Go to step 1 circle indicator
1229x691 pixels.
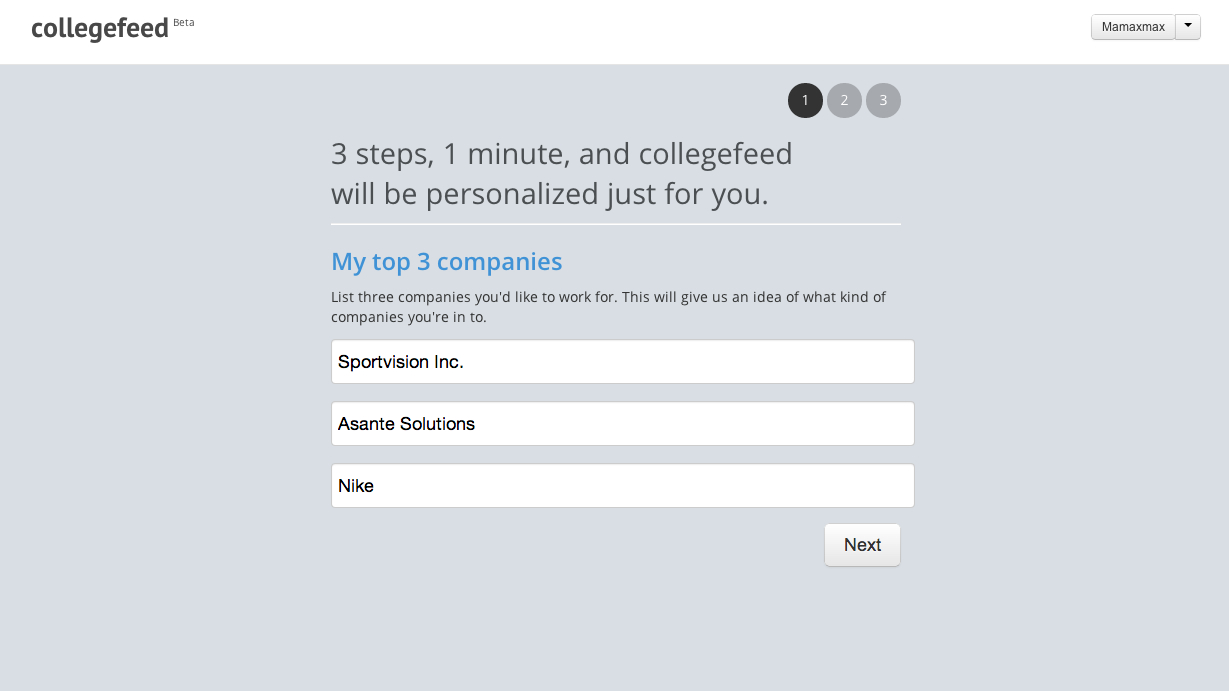805,100
